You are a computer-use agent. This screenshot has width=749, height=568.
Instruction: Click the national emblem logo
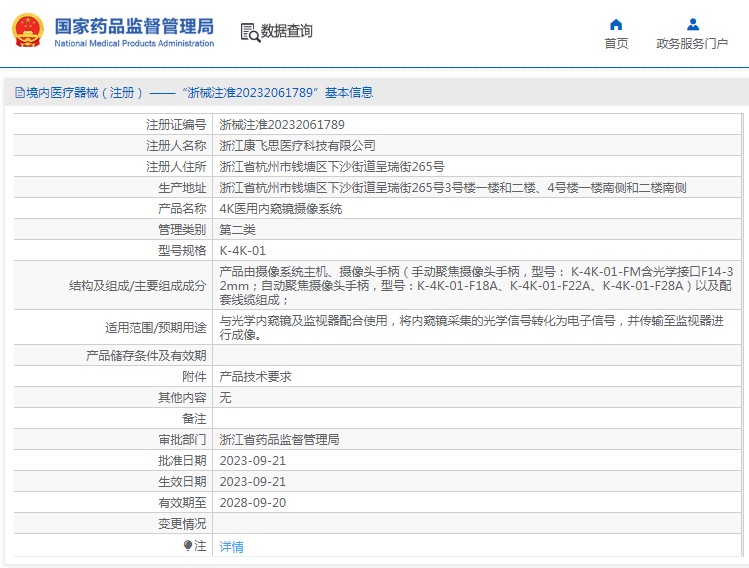point(27,30)
